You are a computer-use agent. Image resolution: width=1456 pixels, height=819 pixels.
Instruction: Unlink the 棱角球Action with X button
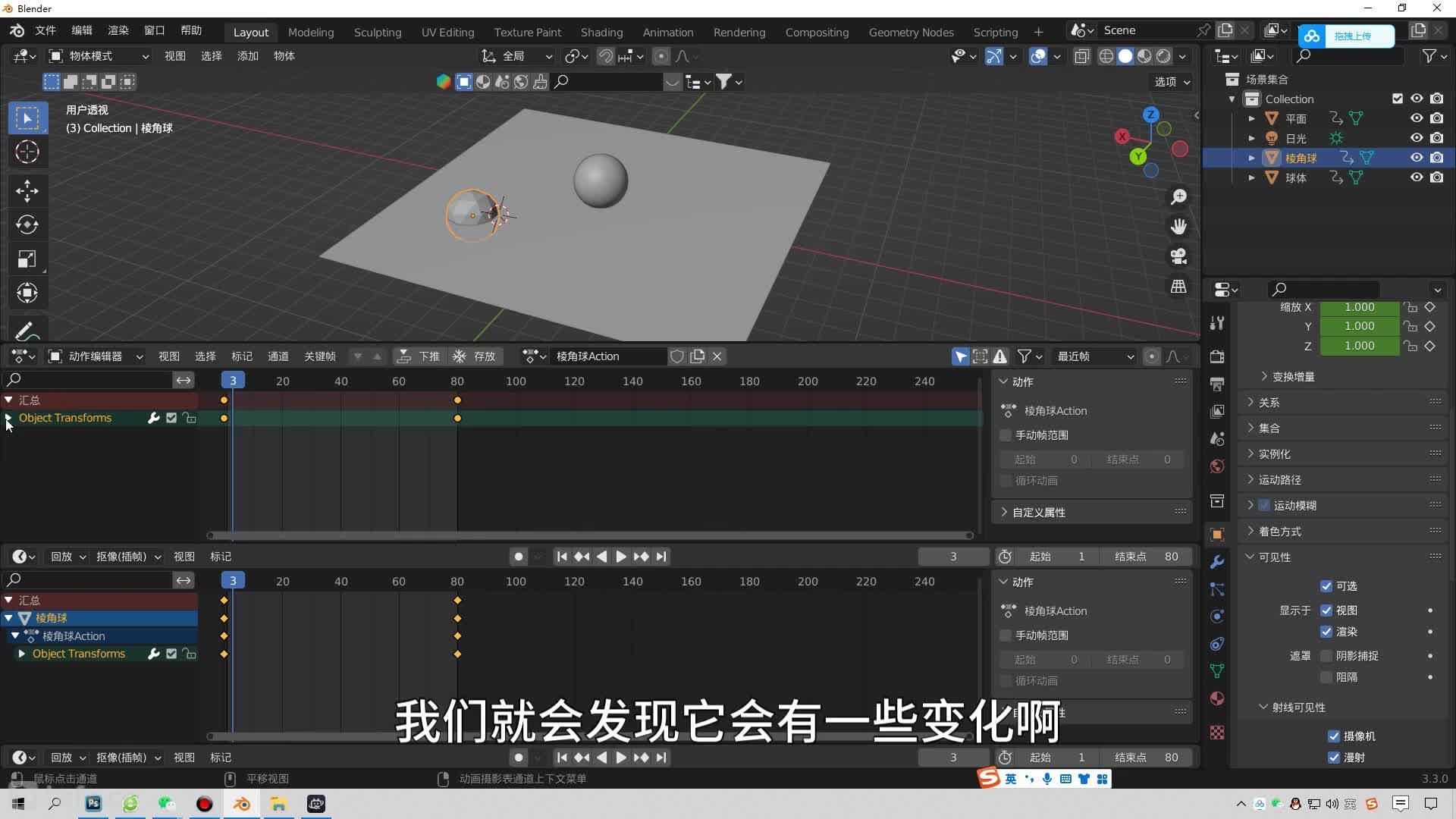pos(717,356)
